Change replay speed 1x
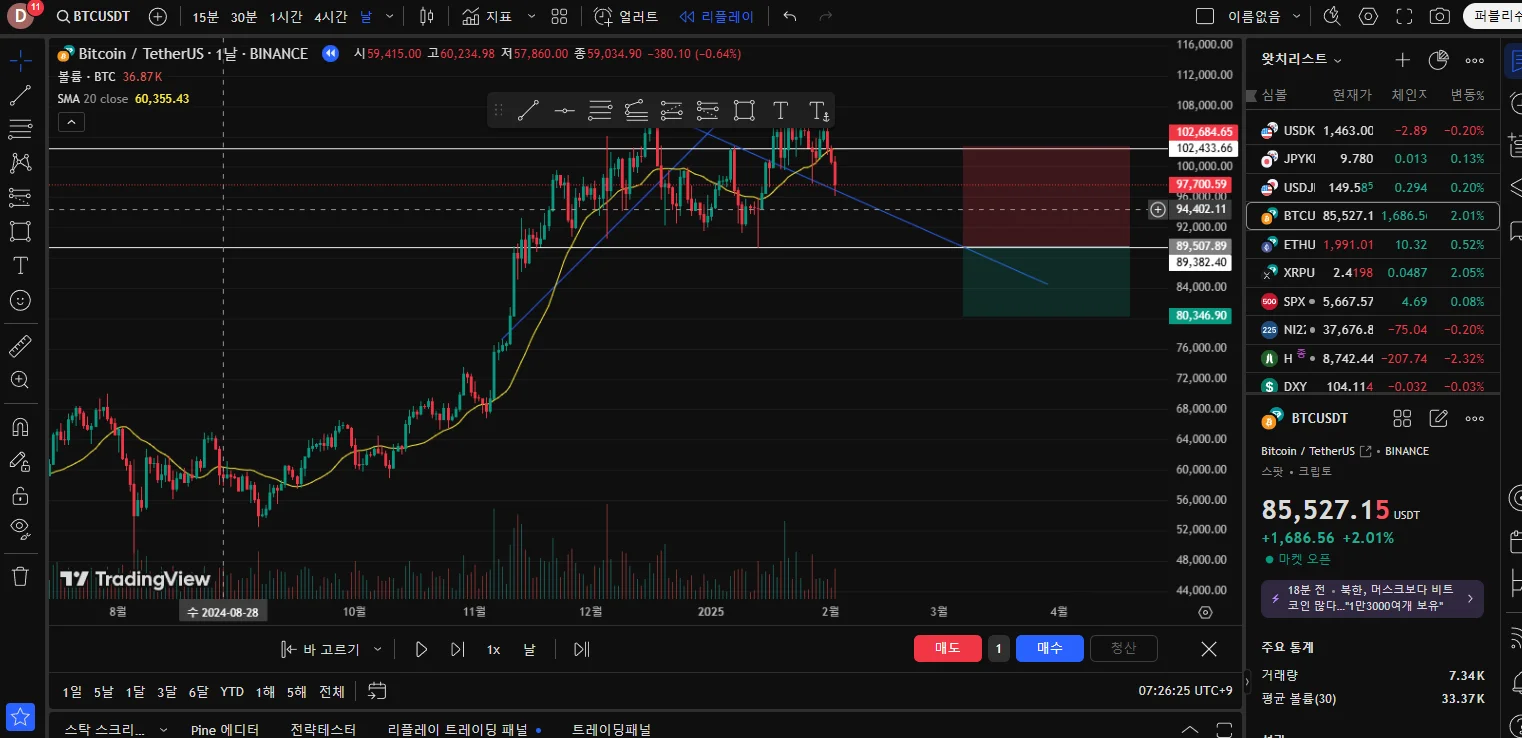1522x738 pixels. click(493, 649)
